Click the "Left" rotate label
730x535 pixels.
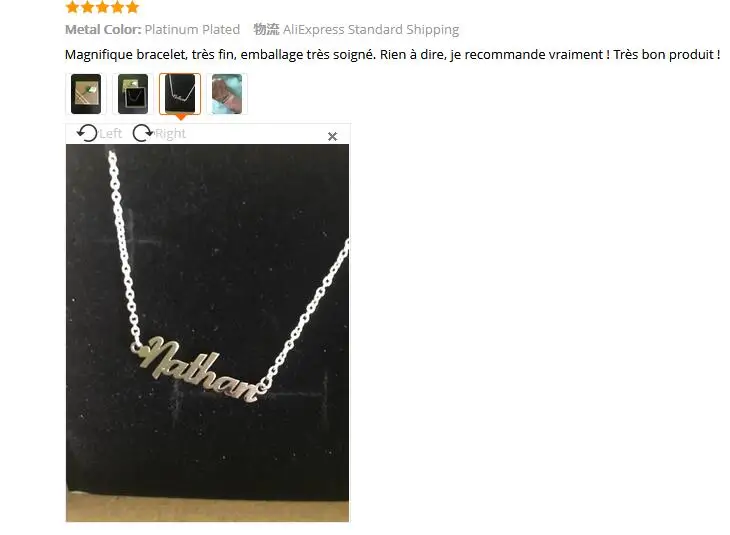[110, 134]
